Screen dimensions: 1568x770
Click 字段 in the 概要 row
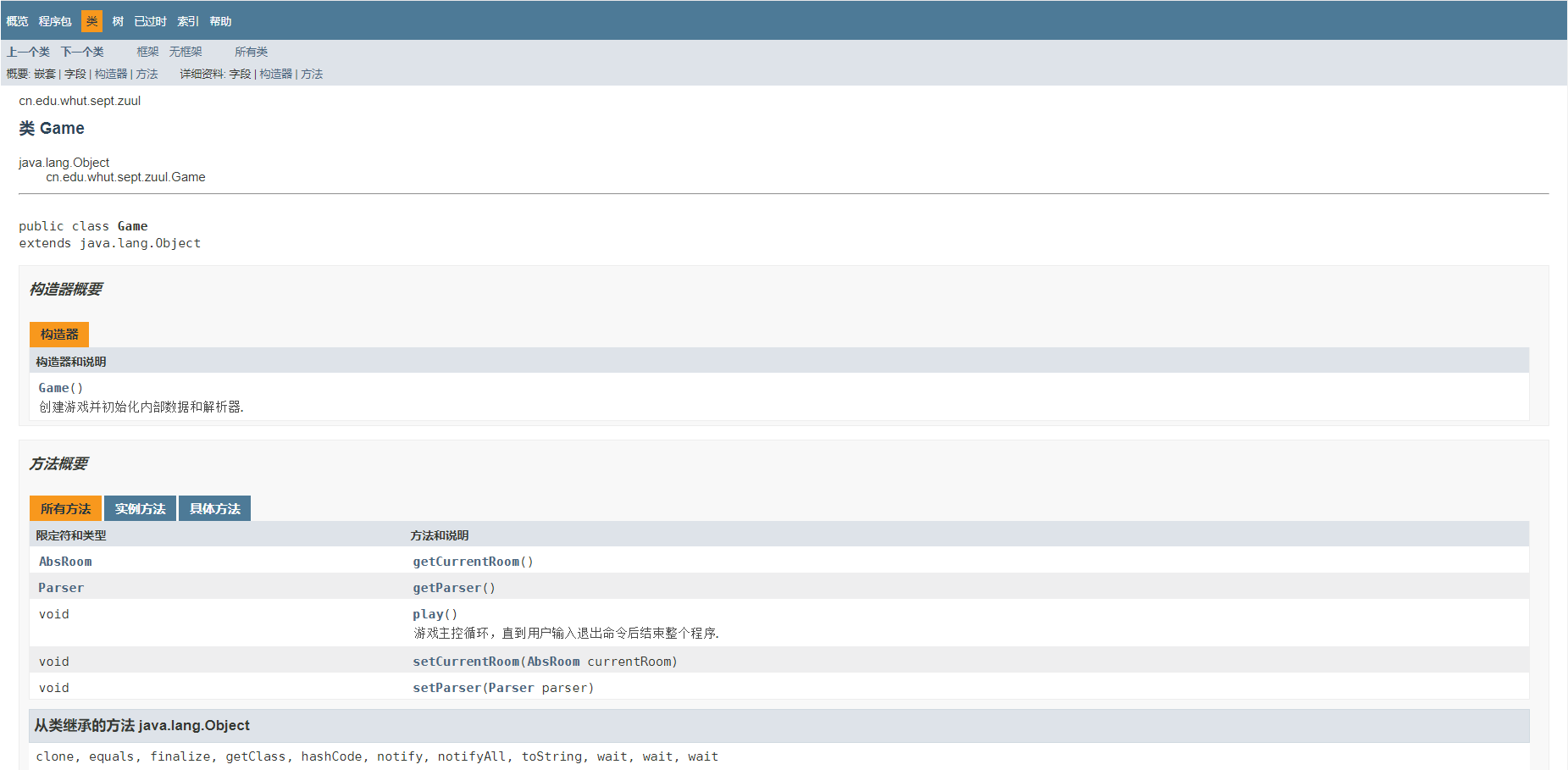75,74
